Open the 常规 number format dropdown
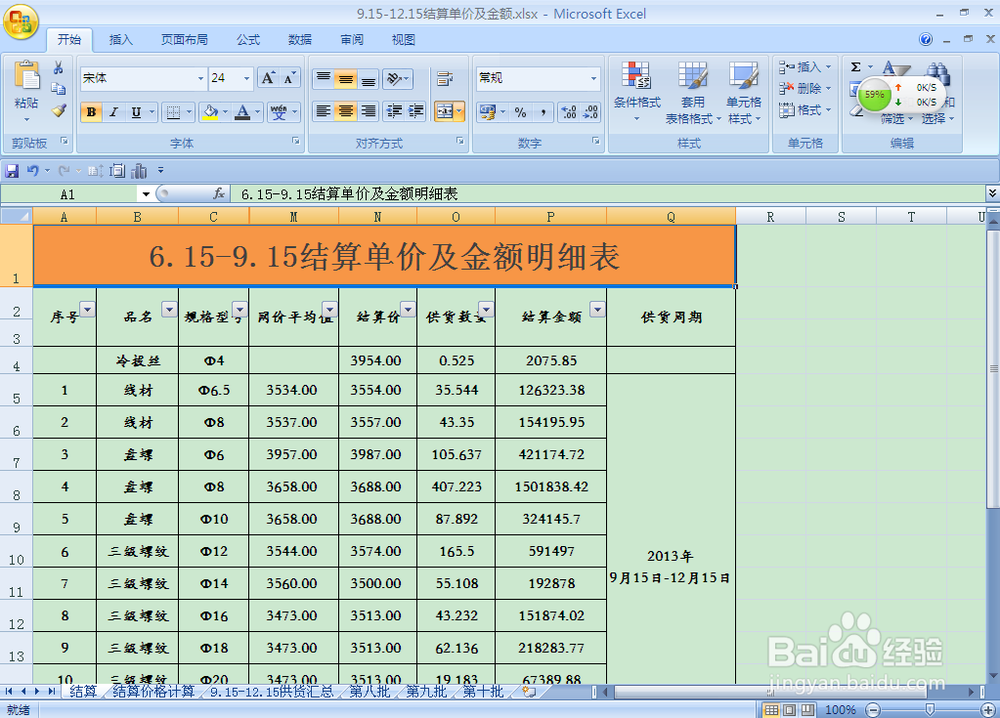This screenshot has width=1000, height=718. point(594,76)
